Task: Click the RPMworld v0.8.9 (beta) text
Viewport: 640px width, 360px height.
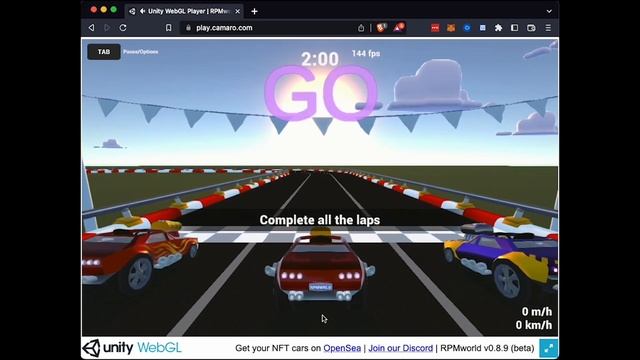Action: coord(487,348)
